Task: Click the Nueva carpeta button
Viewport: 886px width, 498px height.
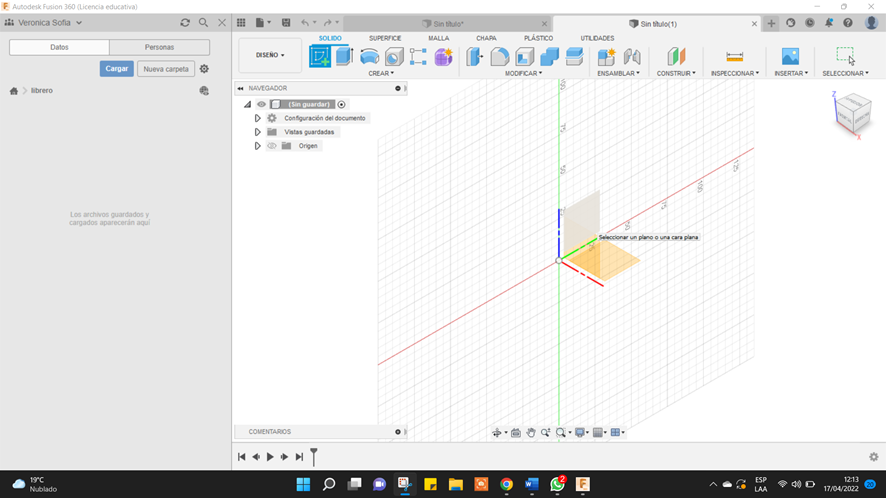Action: pos(166,69)
